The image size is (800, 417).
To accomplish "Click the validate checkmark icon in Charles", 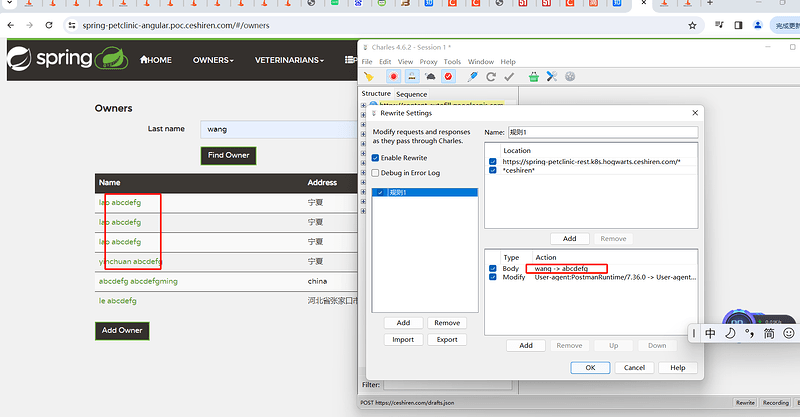I will point(509,77).
